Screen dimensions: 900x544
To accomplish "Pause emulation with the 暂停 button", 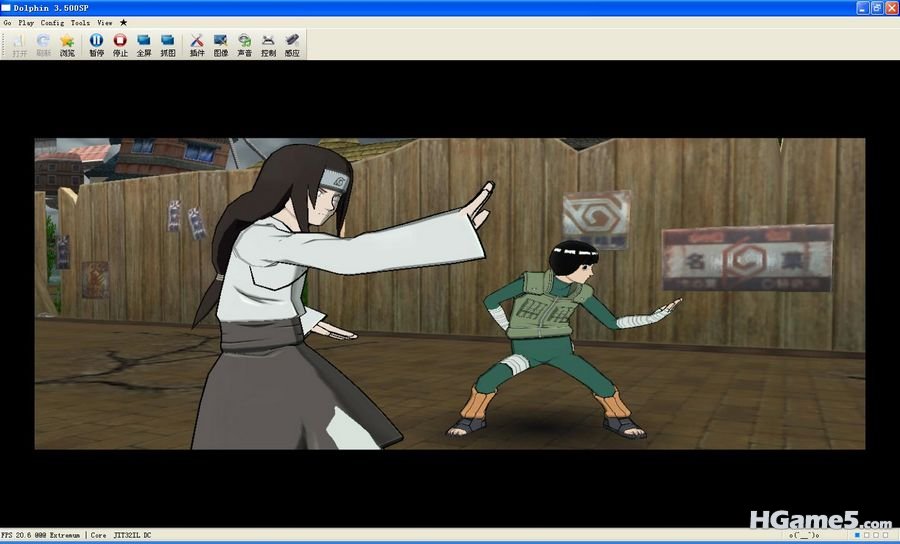I will 96,45.
